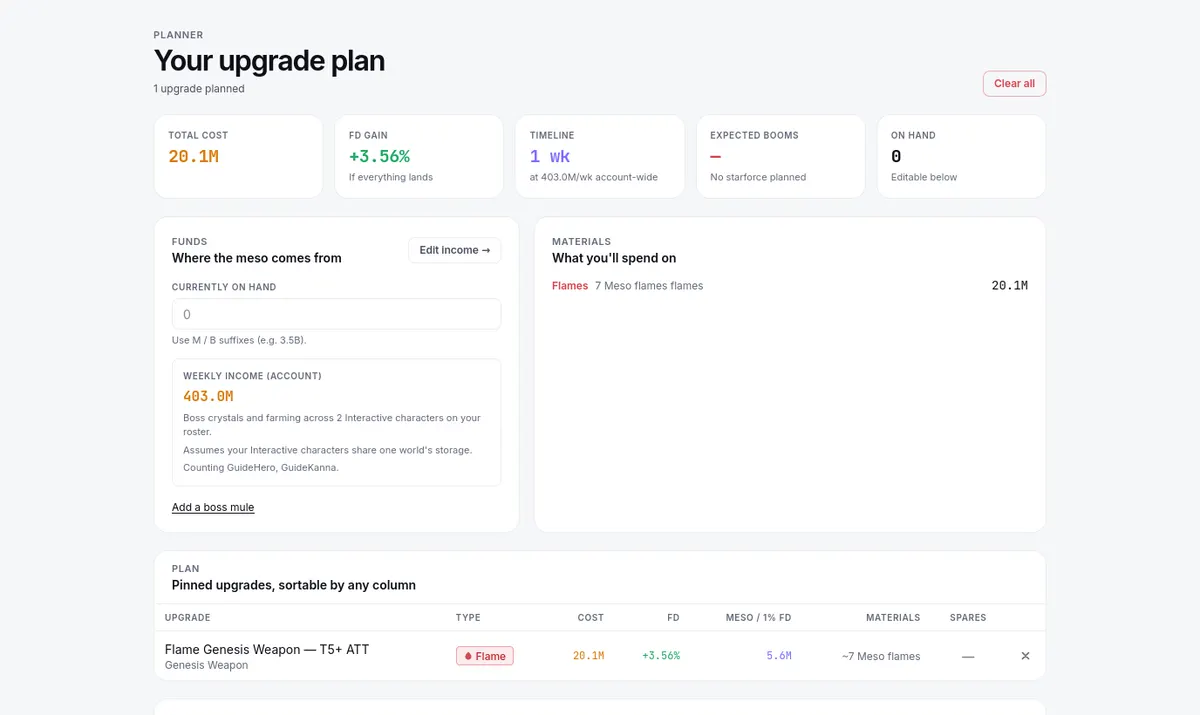Click the Counting GuideHero, GuideKanna text

tap(261, 467)
